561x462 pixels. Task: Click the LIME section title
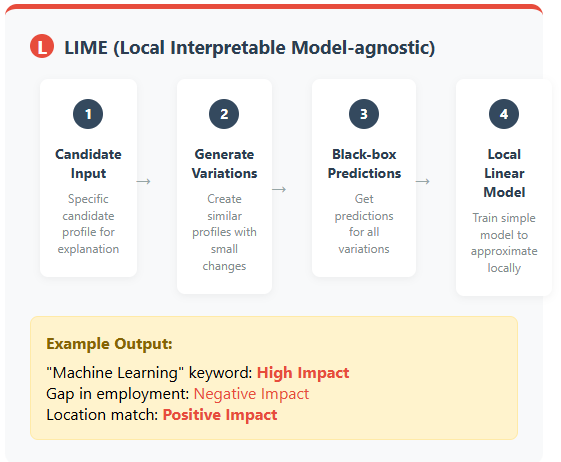pyautogui.click(x=249, y=48)
